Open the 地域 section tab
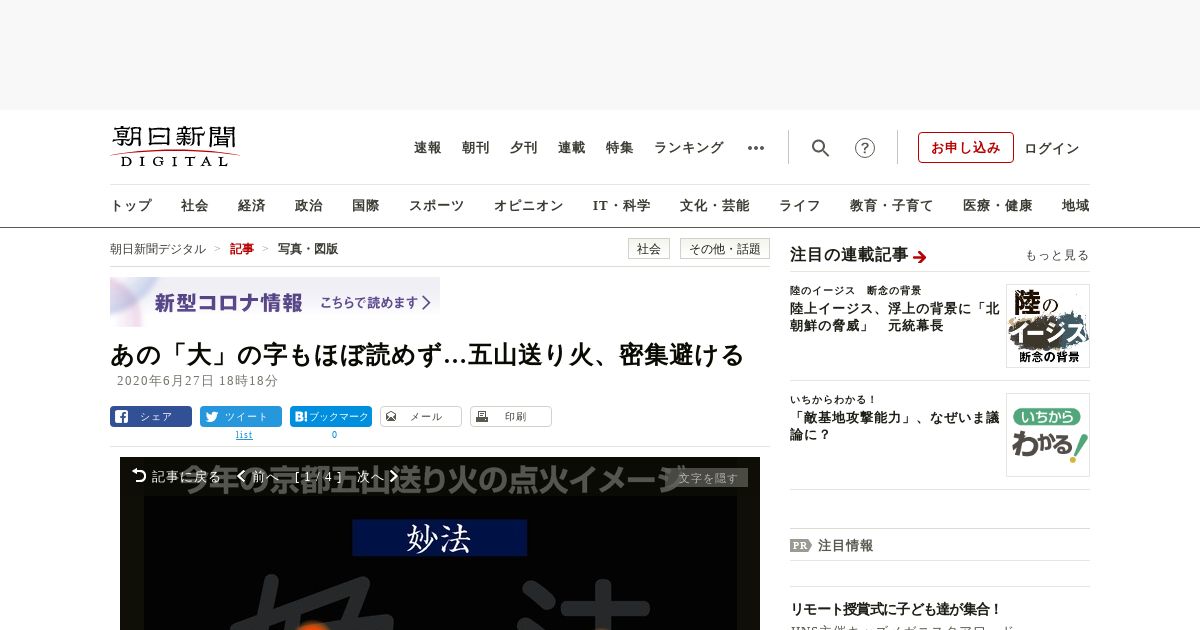Screen dimensions: 1200x630 coord(1076,206)
